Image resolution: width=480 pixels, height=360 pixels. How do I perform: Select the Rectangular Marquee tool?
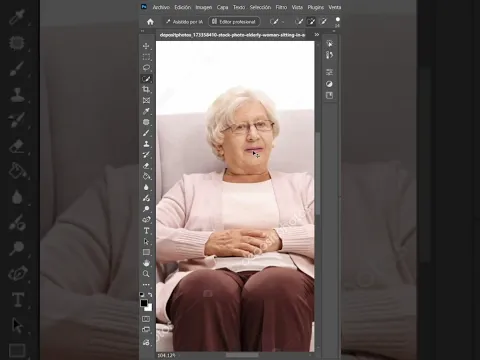[x=146, y=57]
